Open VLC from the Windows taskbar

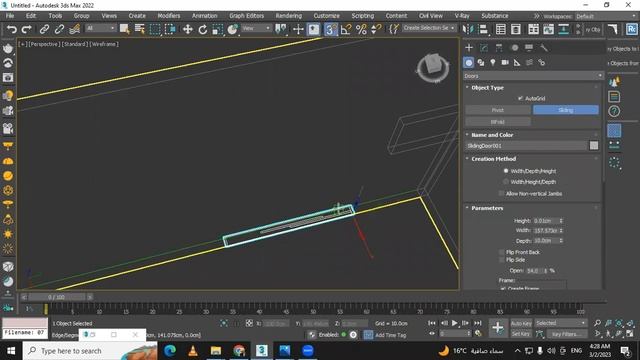click(x=193, y=351)
